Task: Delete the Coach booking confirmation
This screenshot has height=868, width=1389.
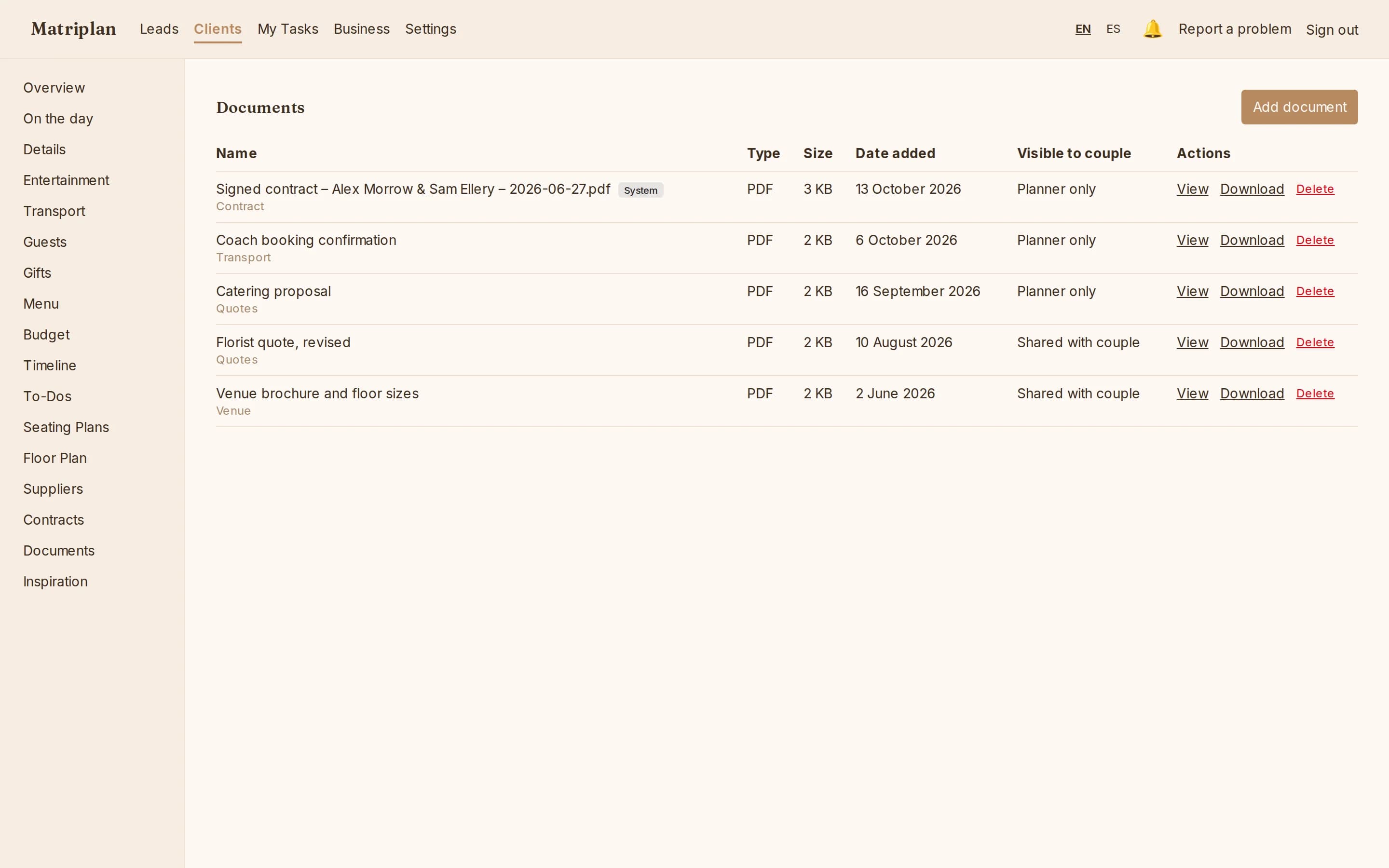Action: click(1315, 240)
